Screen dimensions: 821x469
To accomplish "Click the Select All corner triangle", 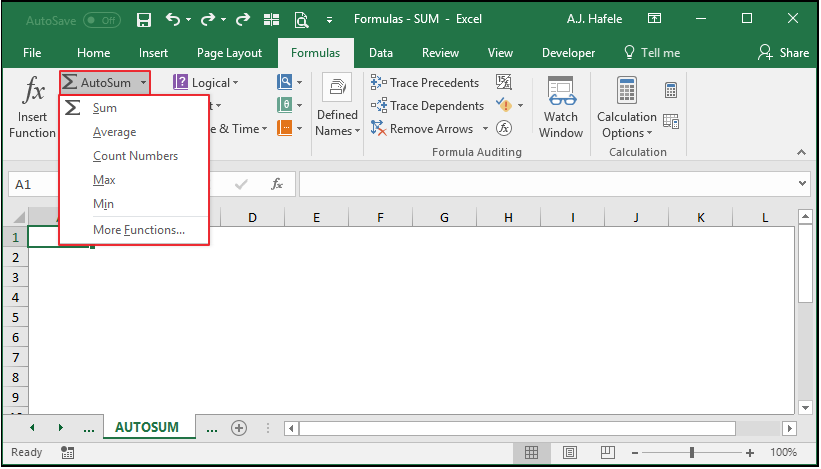I will (18, 217).
